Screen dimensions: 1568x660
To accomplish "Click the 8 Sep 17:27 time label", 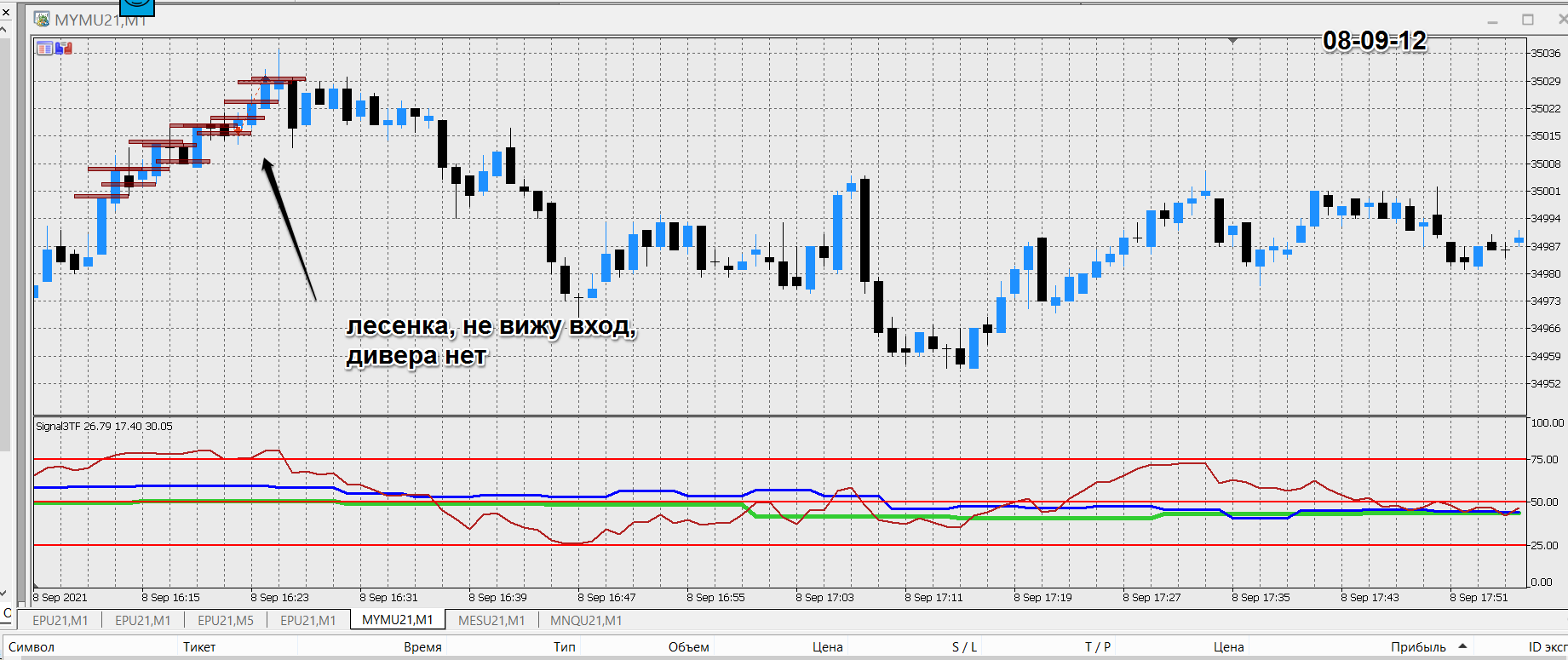I will [x=1152, y=597].
